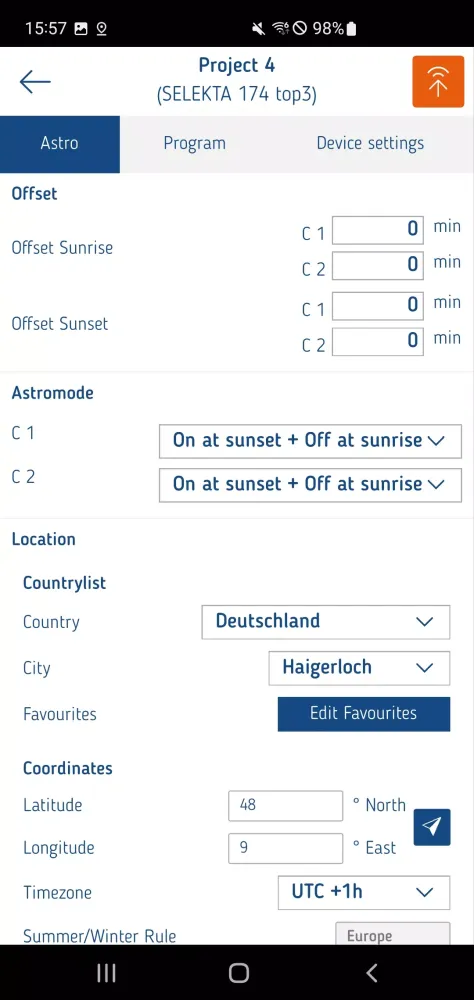Expand the City dropdown showing Haigerloch
The width and height of the screenshot is (474, 1000).
coord(359,668)
